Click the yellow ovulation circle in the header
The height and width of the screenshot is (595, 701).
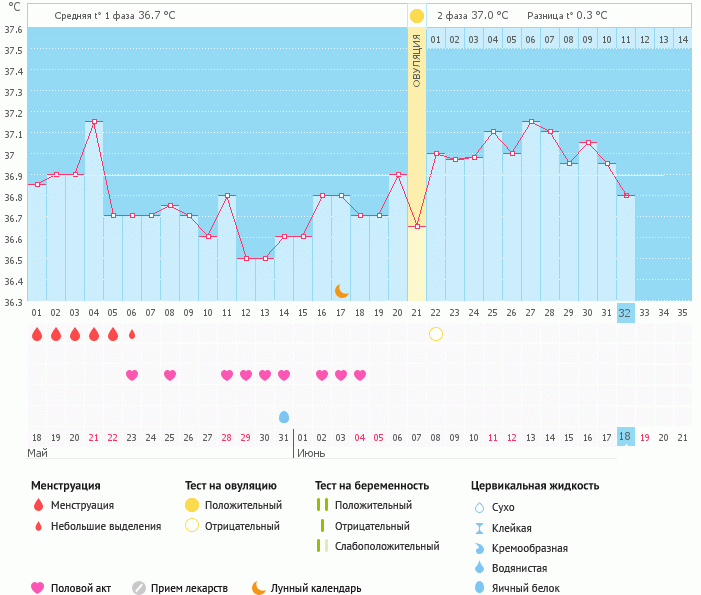[x=416, y=16]
